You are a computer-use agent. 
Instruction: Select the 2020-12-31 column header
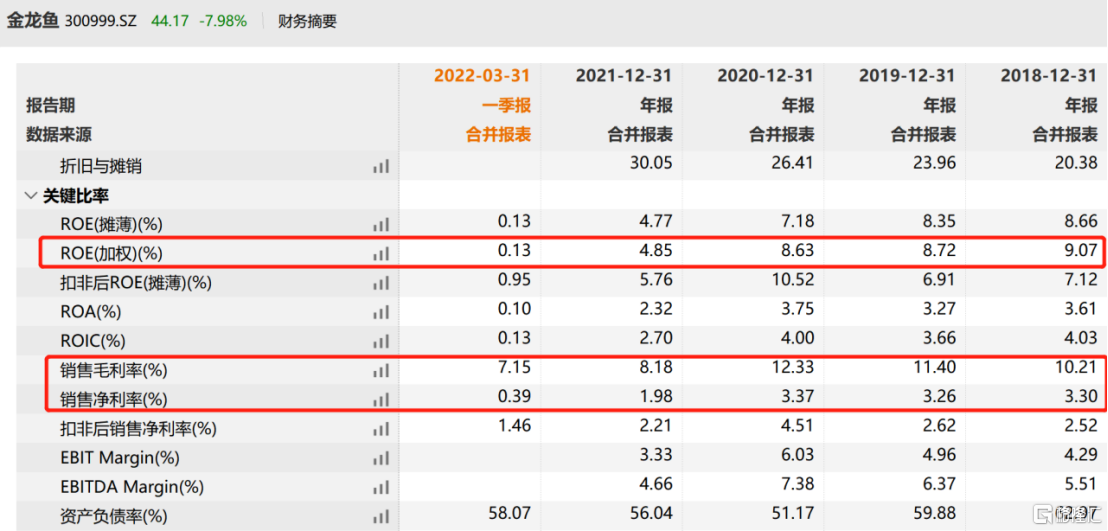coord(765,75)
